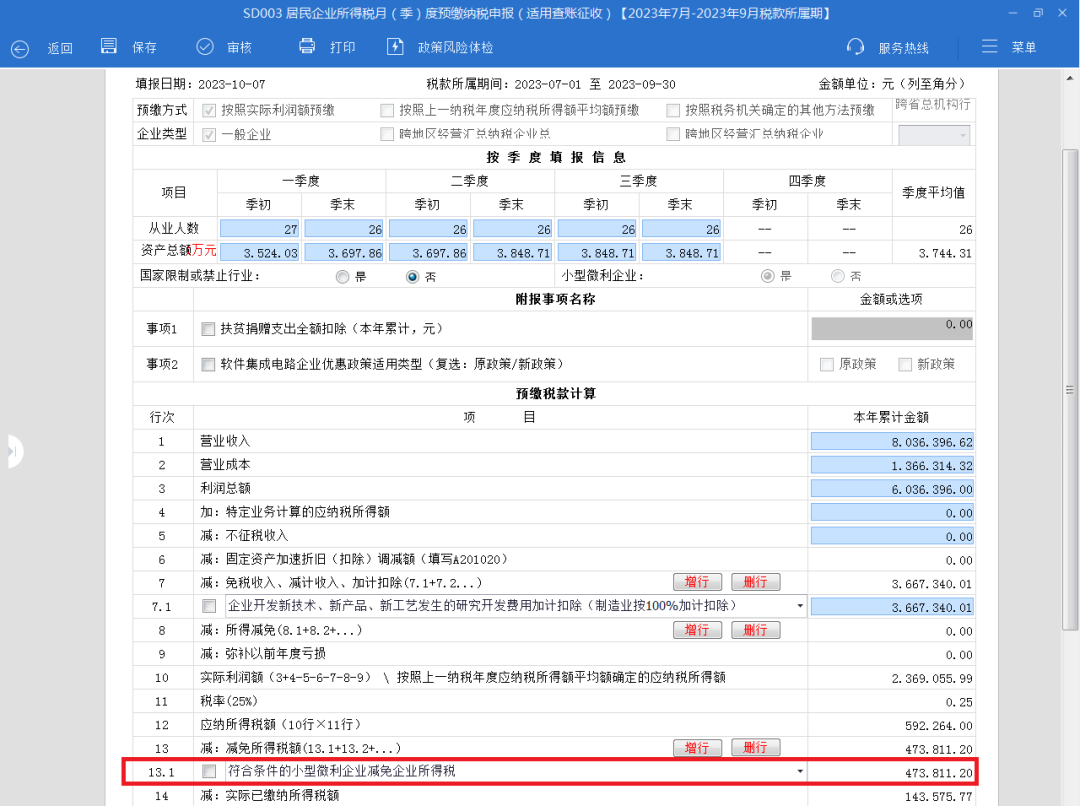Tick the row 13.1 small-profit enterprise checkbox
Viewport: 1080px width, 806px height.
point(209,771)
